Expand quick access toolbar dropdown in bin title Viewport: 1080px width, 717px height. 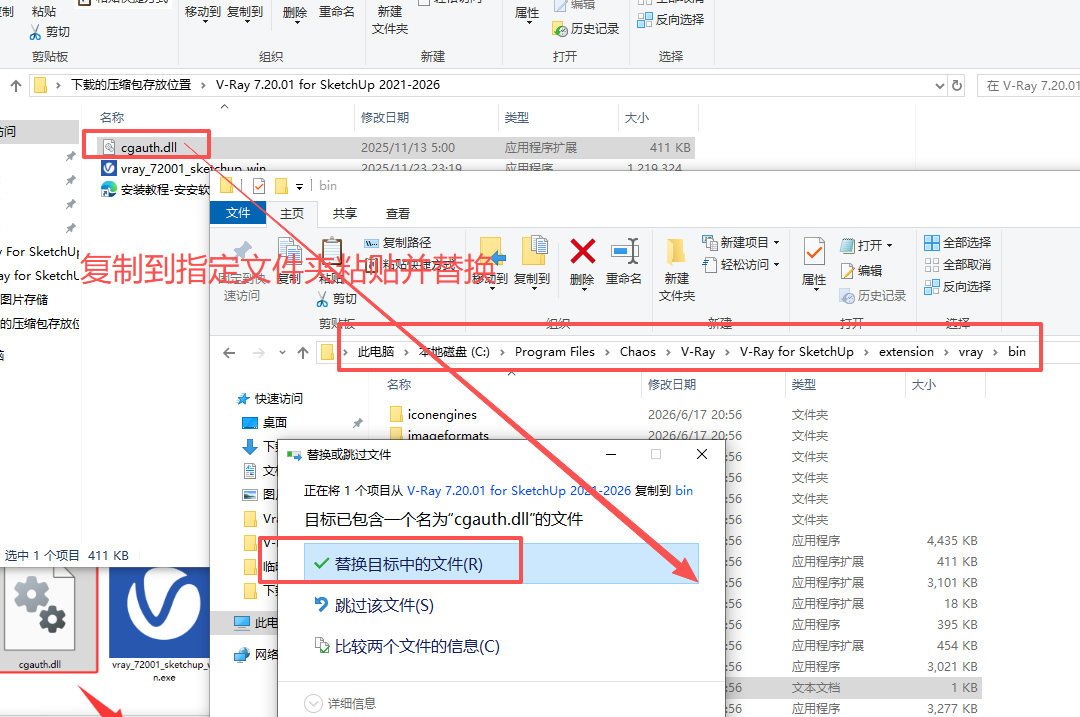(x=299, y=186)
